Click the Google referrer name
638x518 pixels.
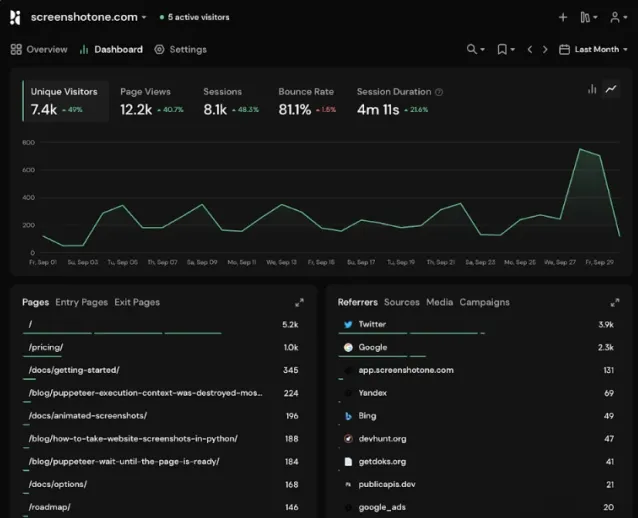(x=373, y=347)
